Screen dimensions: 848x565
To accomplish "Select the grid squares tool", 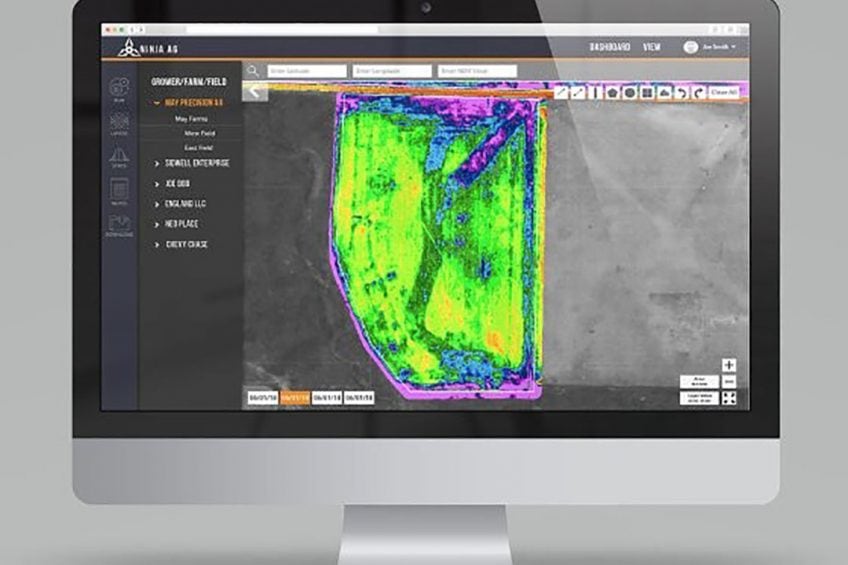I will 647,93.
